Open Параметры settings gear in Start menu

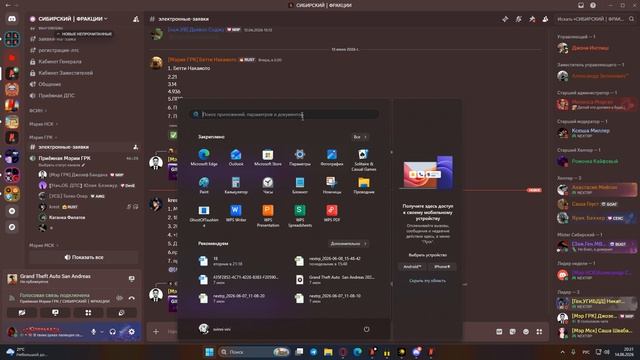tap(300, 157)
